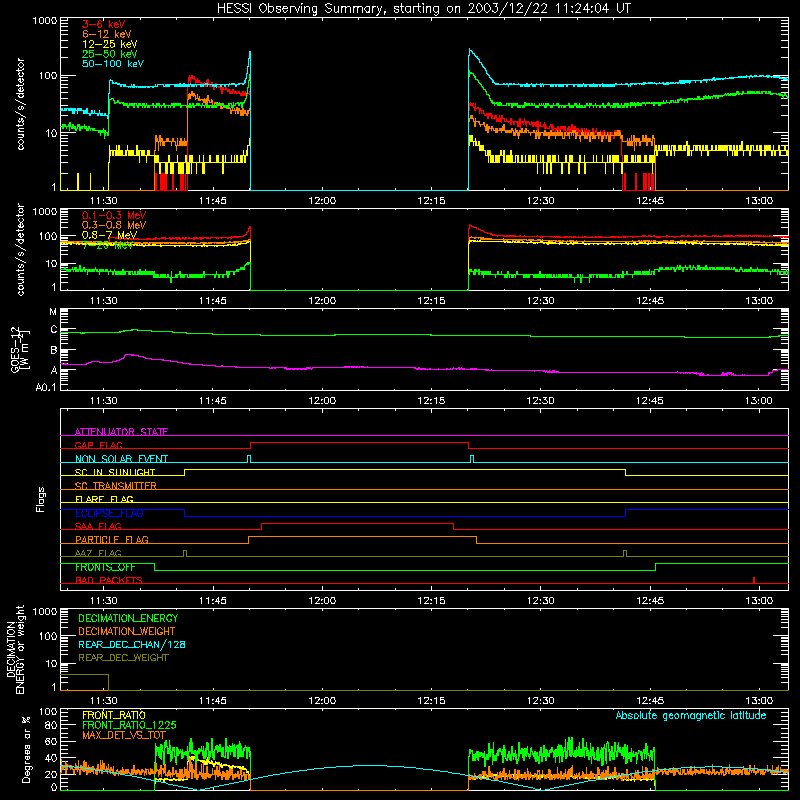Click the 11:45 tick under the MeV count-rate panel
800x800 pixels.
213,301
